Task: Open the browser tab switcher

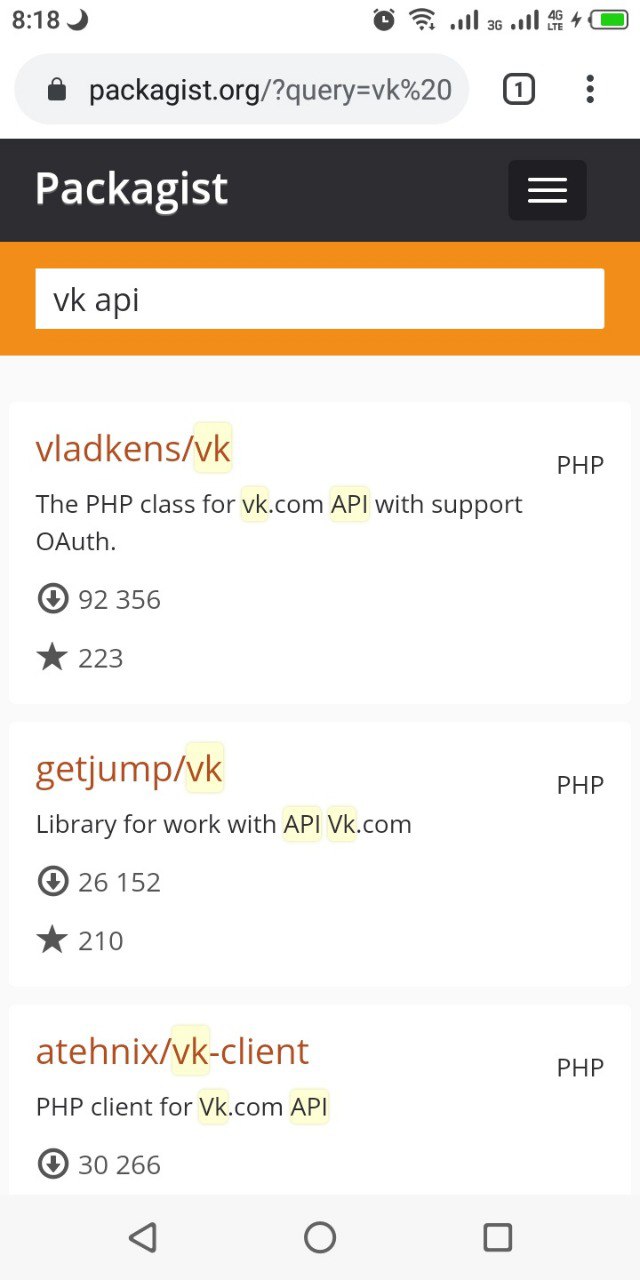Action: click(518, 90)
